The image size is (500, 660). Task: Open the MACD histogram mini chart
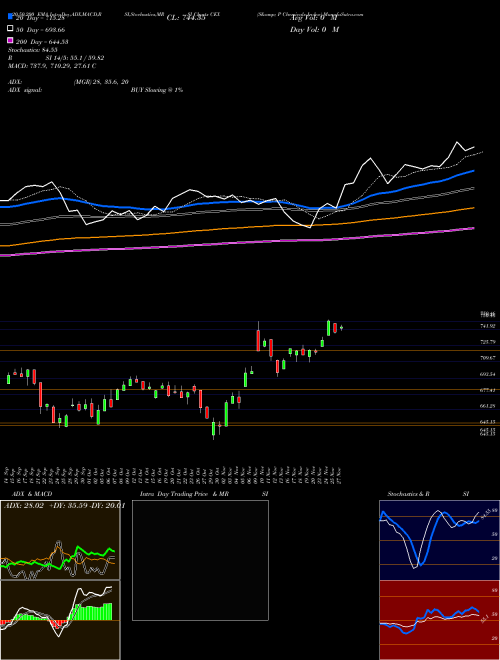[x=60, y=620]
